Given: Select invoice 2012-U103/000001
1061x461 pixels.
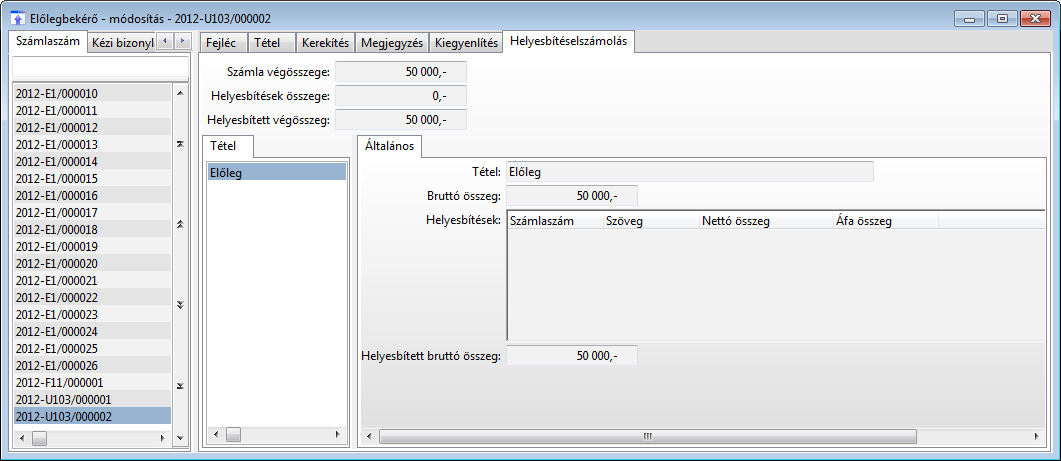Looking at the screenshot, I should 92,399.
